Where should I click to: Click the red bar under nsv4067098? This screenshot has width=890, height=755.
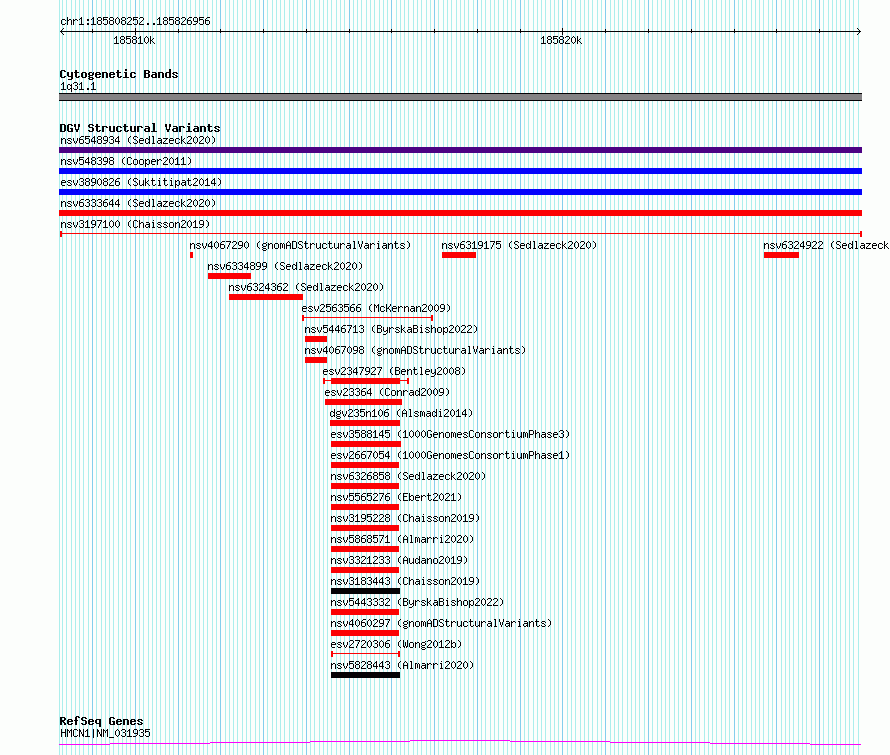coord(316,360)
